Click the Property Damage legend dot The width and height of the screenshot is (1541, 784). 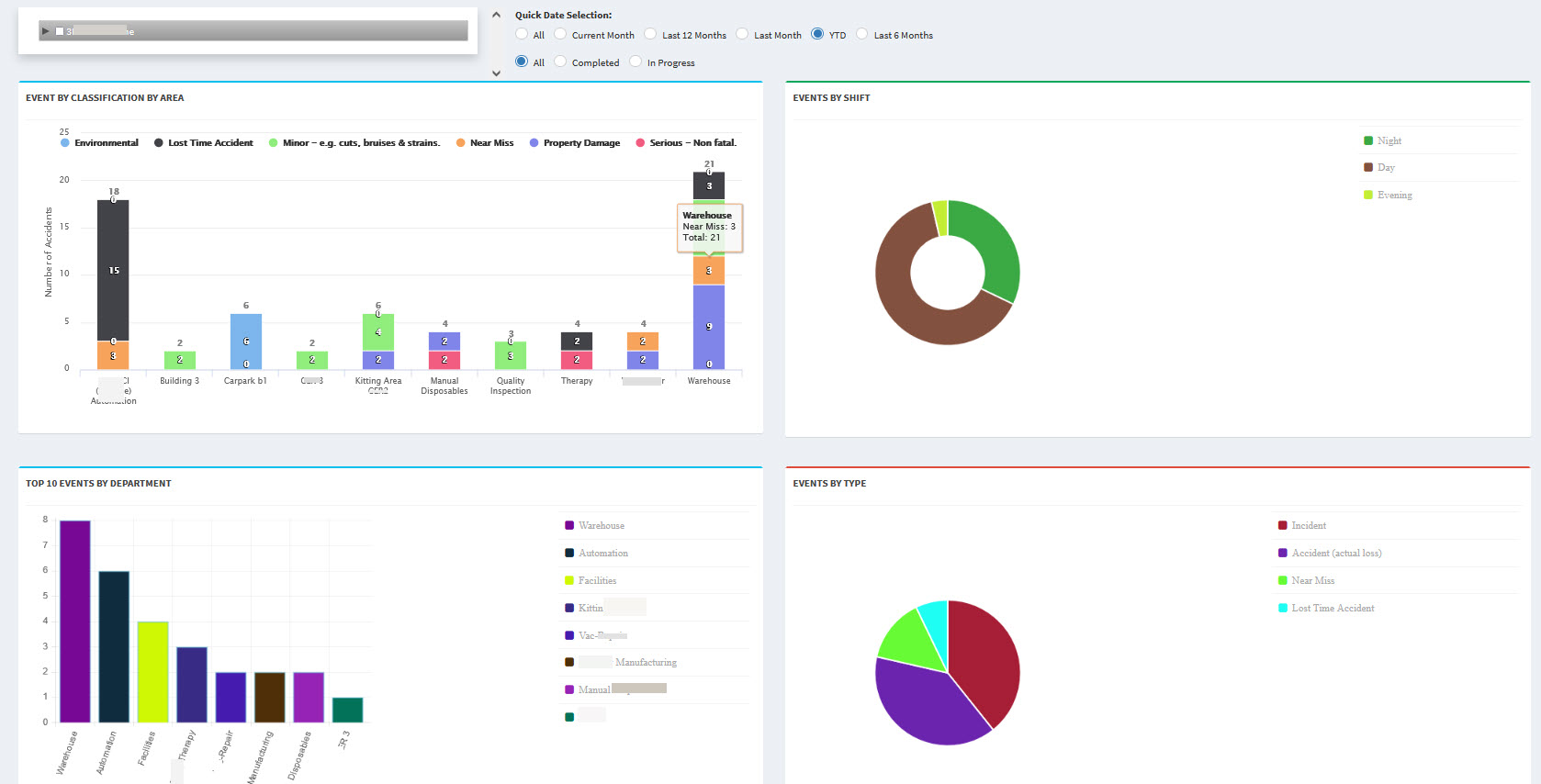(534, 143)
